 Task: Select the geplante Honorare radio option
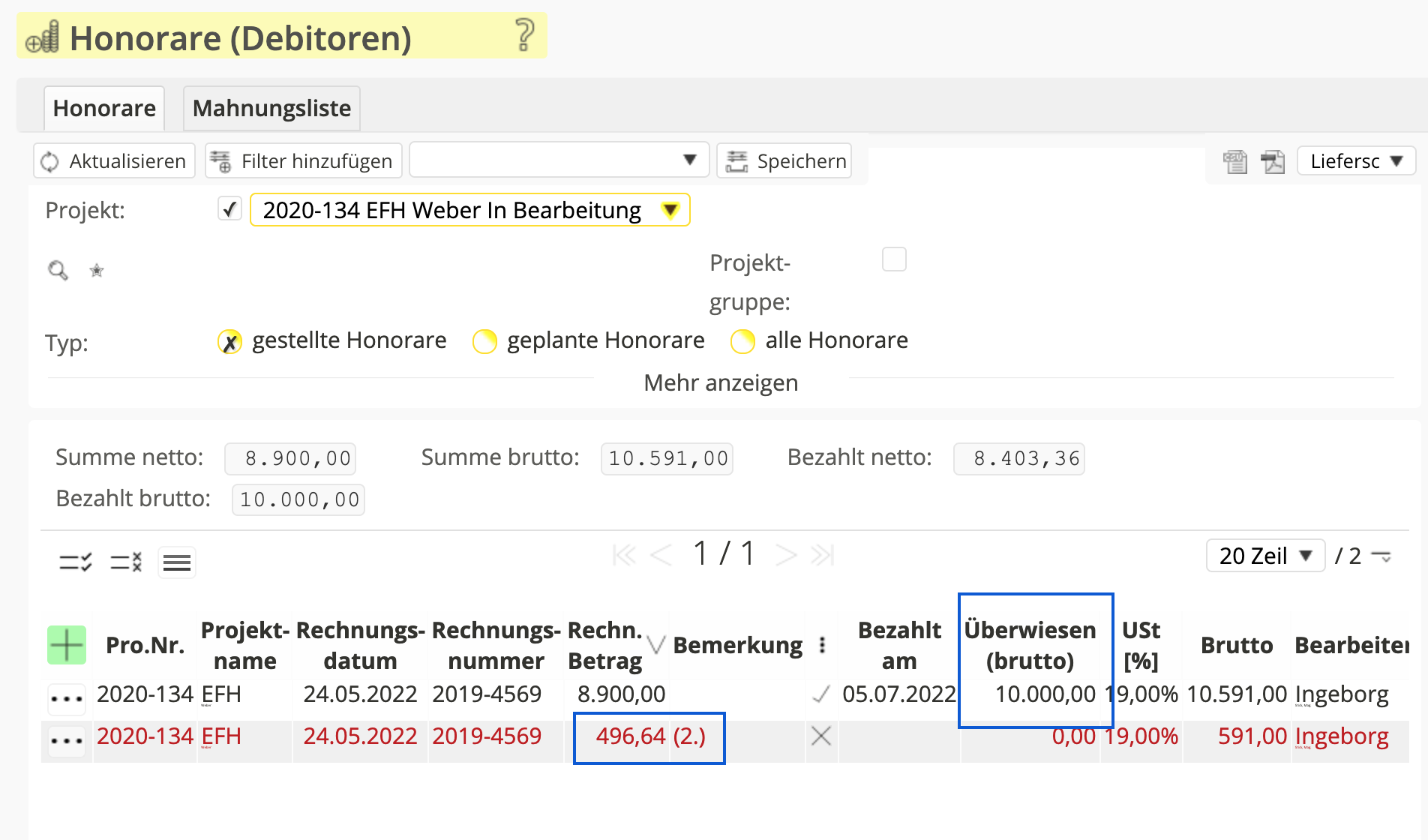[484, 341]
